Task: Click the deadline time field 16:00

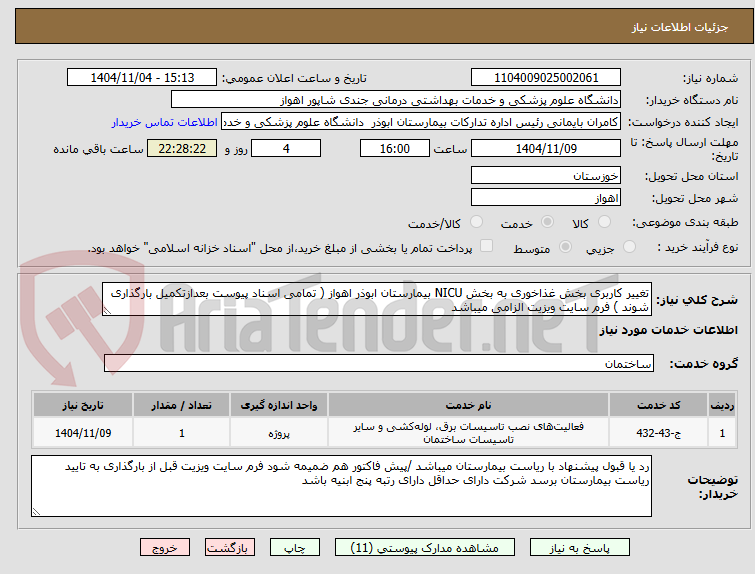Action: 395,148
